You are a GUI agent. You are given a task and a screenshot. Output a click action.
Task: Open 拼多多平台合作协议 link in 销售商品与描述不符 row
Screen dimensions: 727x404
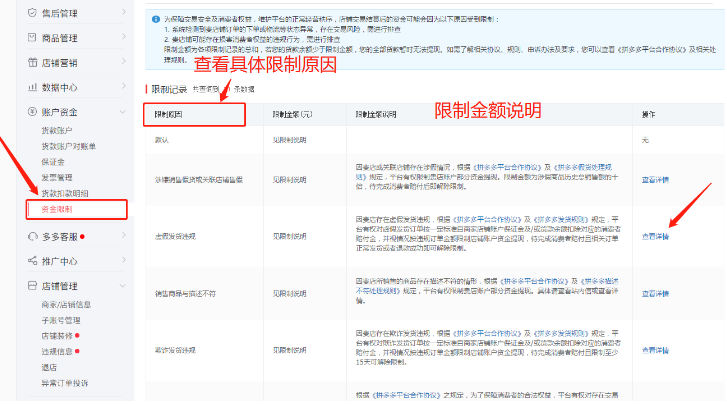[534, 281]
